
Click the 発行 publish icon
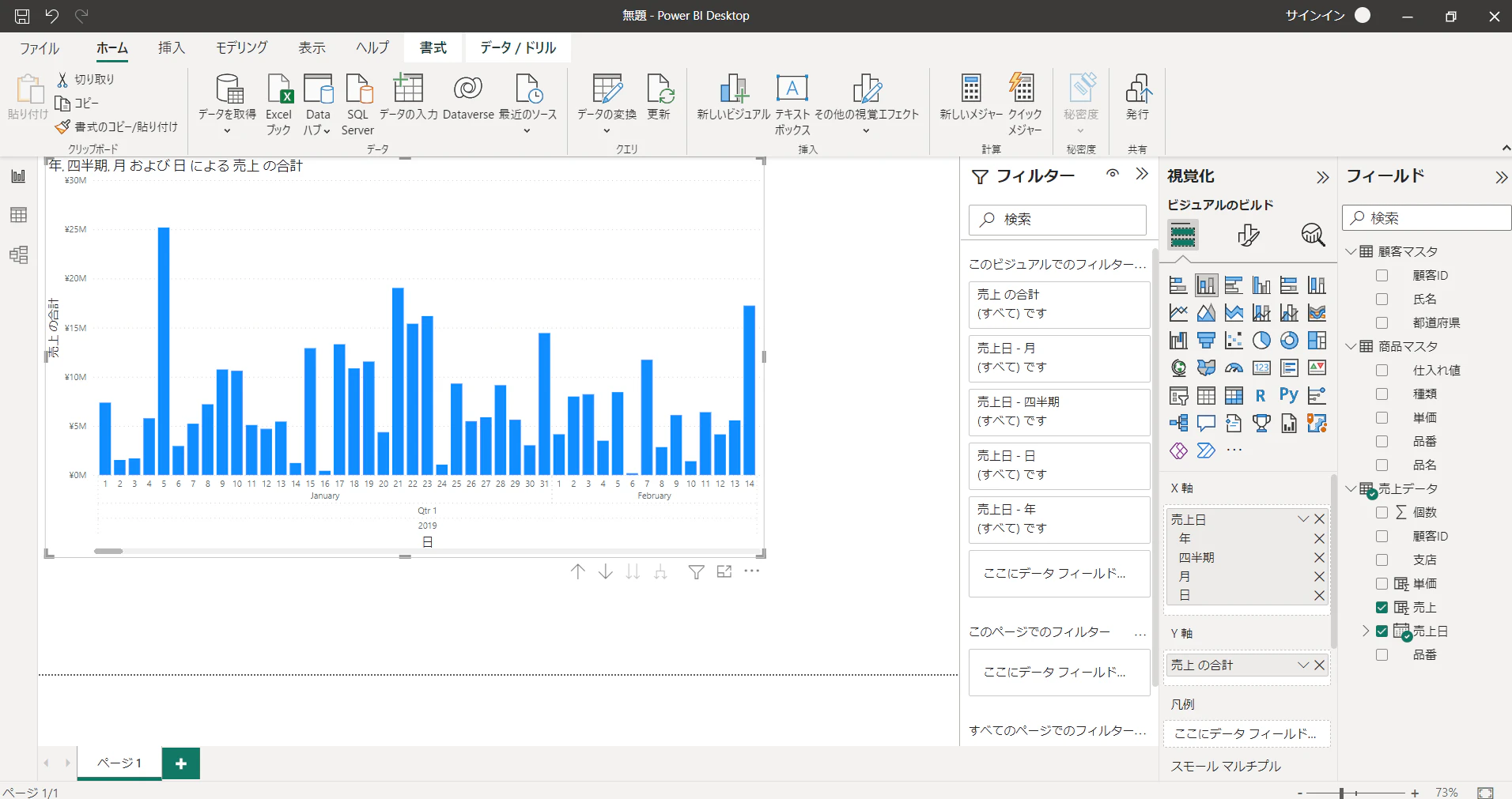pyautogui.click(x=1138, y=89)
